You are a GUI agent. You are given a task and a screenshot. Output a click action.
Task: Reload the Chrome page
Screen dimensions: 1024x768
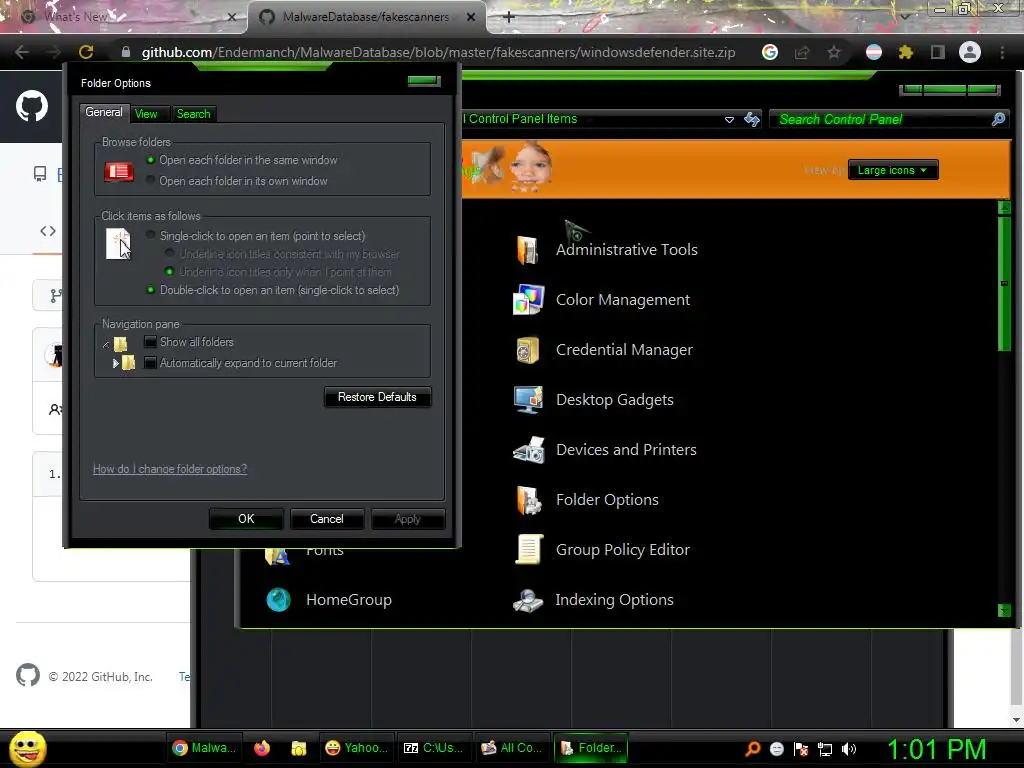click(86, 52)
